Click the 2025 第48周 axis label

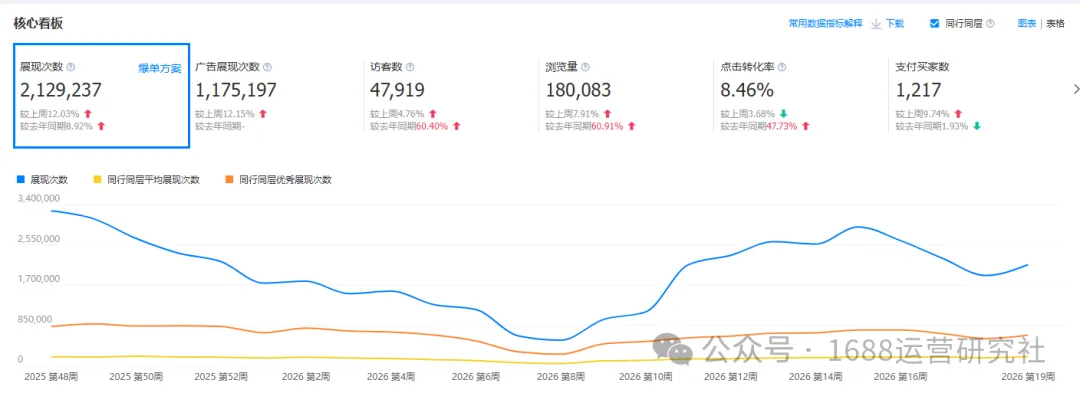(50, 376)
